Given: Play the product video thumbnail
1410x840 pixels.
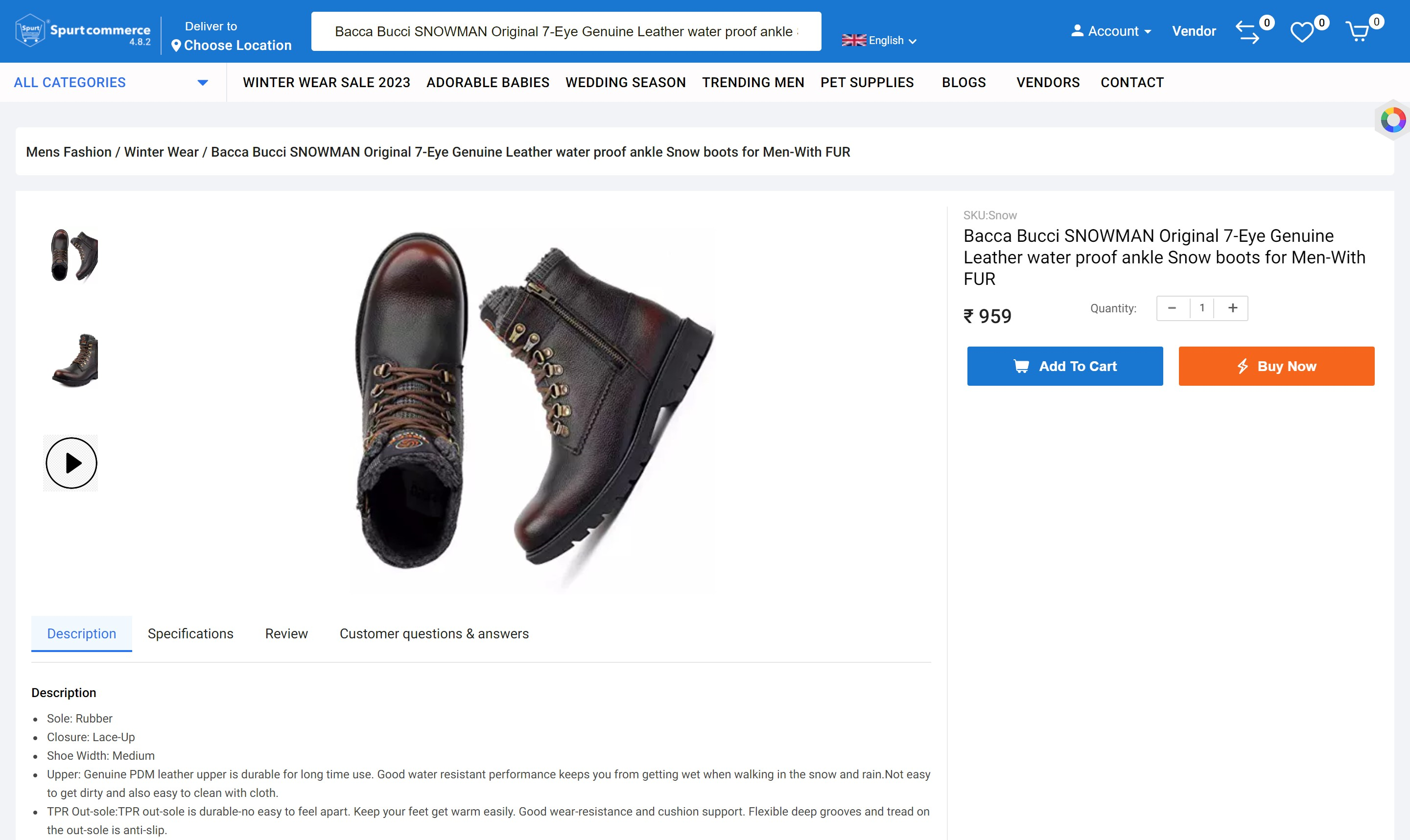Looking at the screenshot, I should pyautogui.click(x=71, y=463).
